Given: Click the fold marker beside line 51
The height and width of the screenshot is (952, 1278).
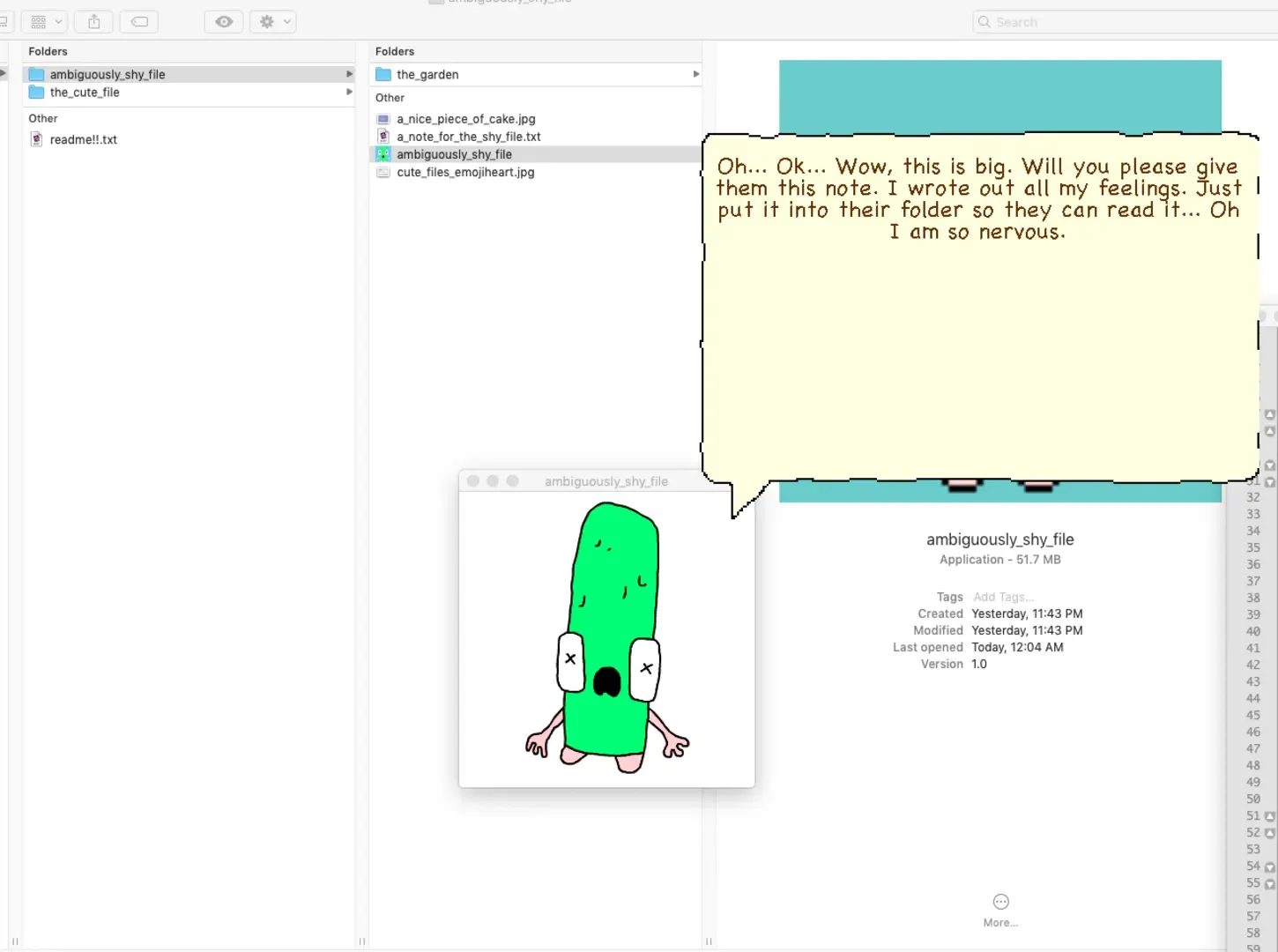Looking at the screenshot, I should point(1270,816).
